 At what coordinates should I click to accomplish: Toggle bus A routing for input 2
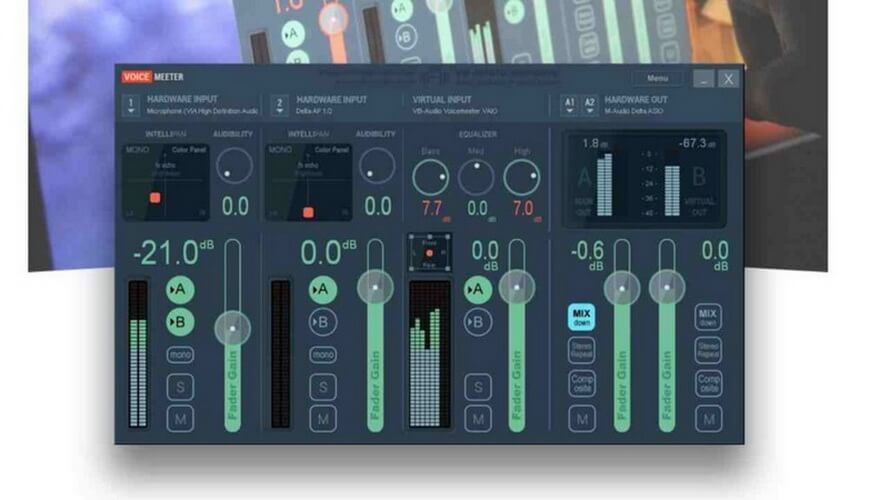323,290
